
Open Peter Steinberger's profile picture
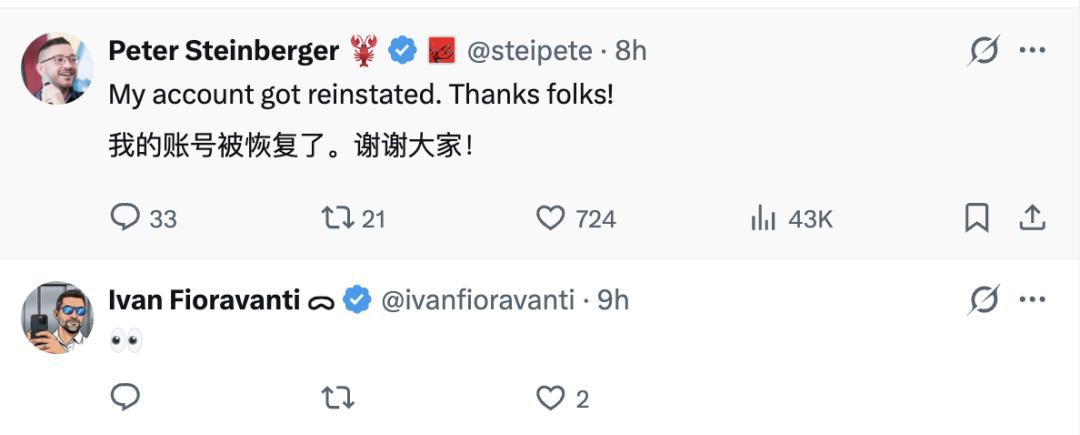(x=57, y=68)
